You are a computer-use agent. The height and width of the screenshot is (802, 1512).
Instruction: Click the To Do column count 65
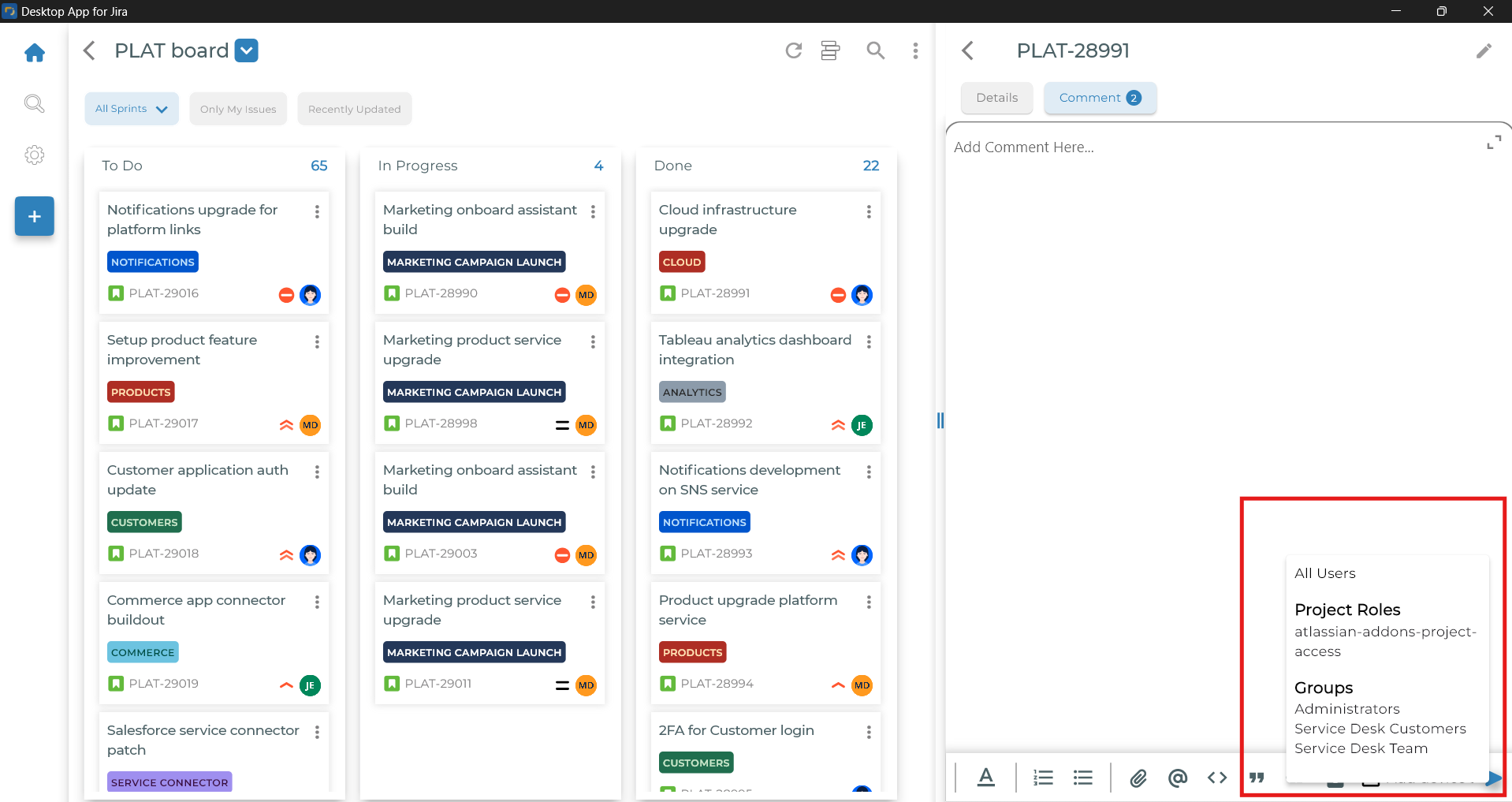coord(319,166)
